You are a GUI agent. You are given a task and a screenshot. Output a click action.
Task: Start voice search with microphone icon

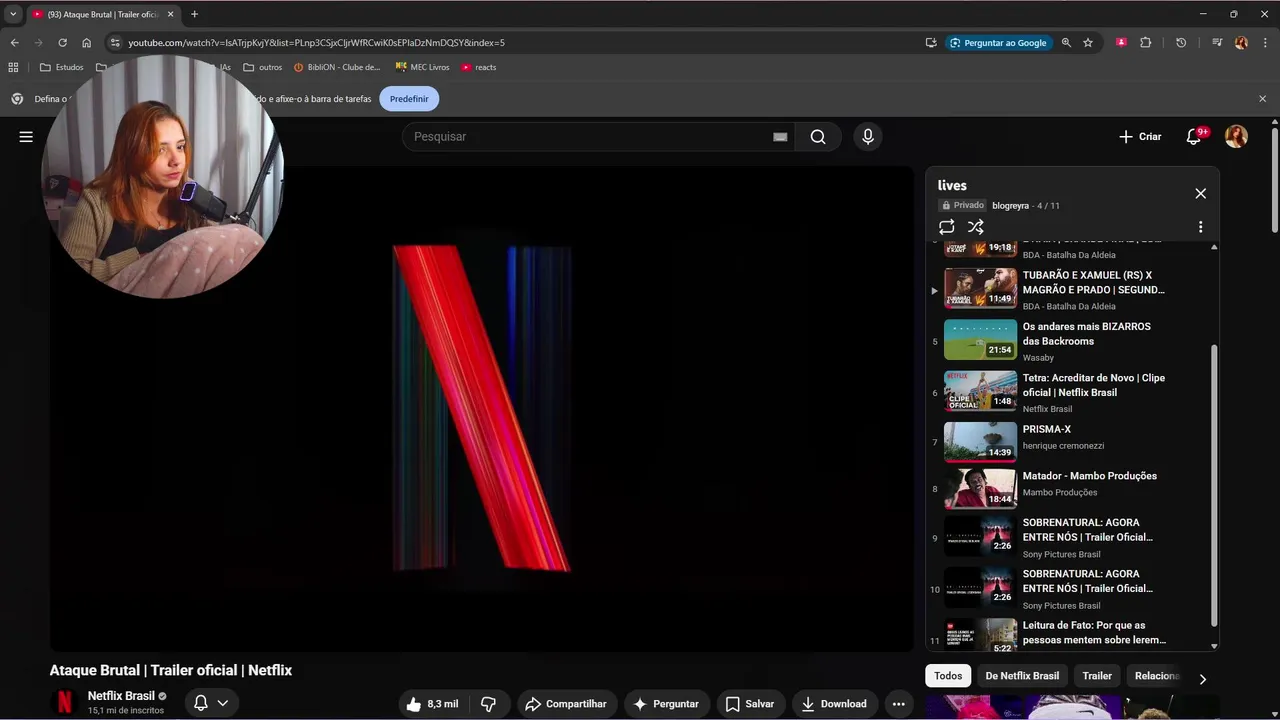(x=868, y=137)
